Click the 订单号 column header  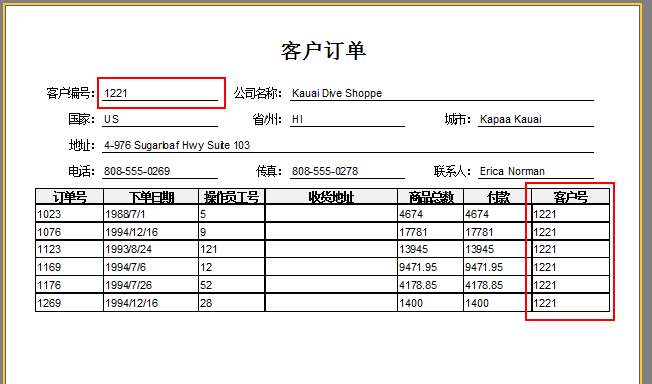69,196
